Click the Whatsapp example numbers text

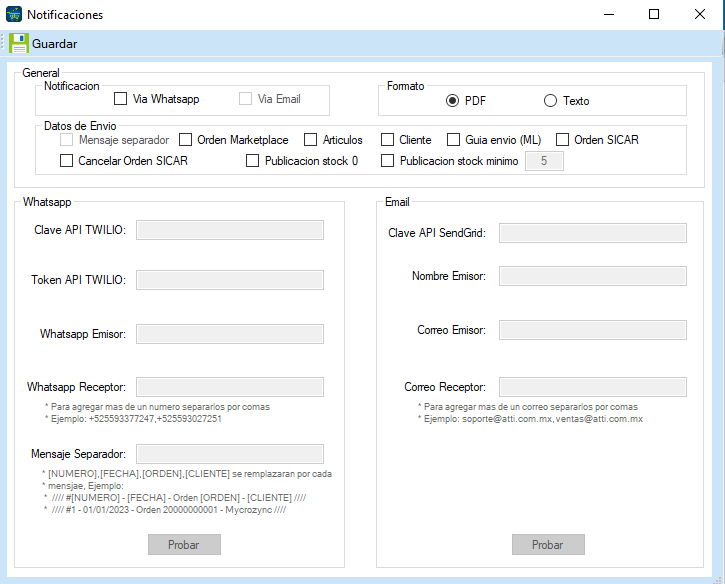(133, 419)
